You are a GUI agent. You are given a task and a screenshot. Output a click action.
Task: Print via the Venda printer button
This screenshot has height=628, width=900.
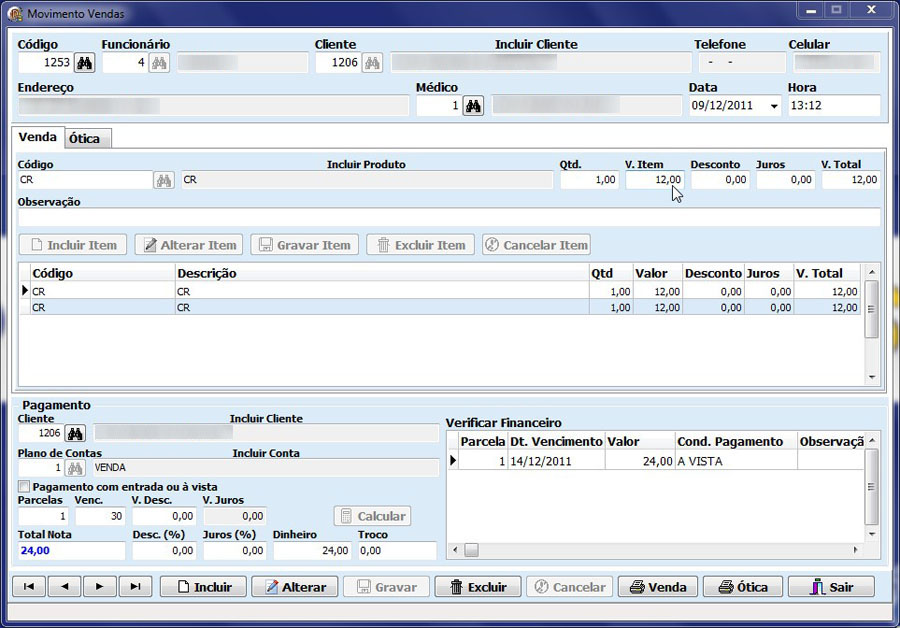coord(658,587)
